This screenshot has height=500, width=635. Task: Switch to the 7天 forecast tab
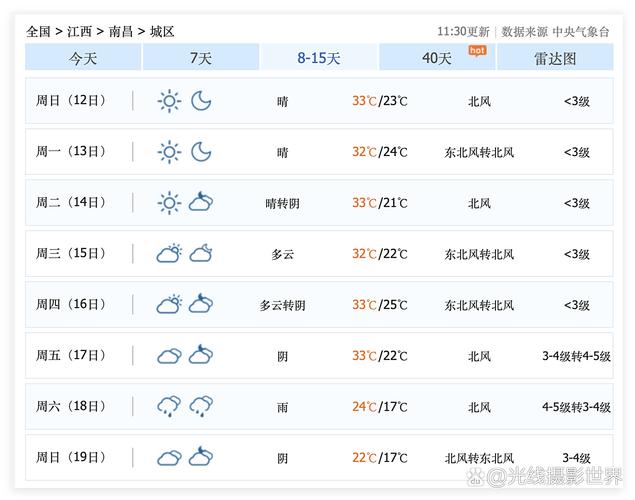201,57
